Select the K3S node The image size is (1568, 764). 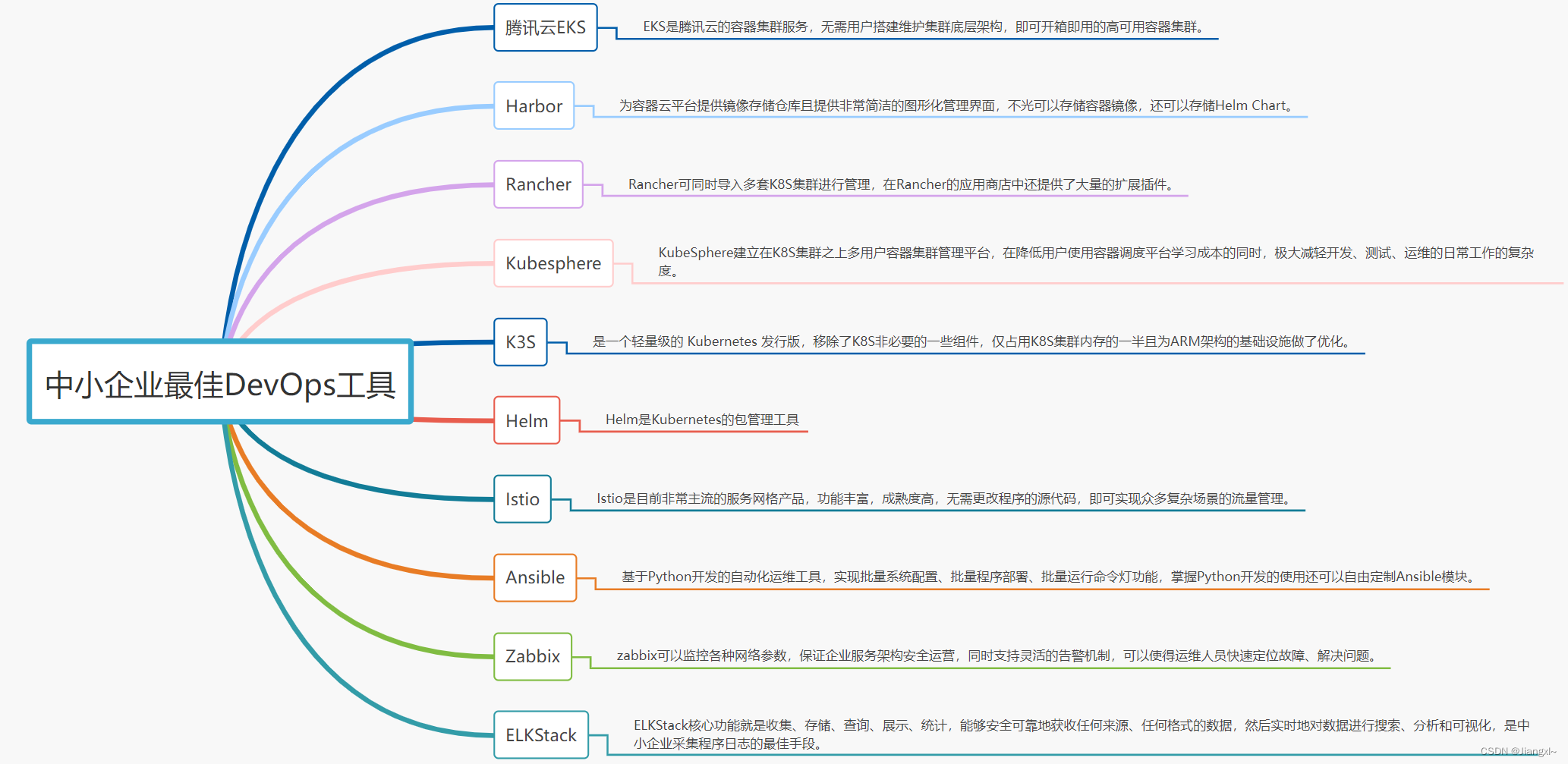(x=521, y=342)
